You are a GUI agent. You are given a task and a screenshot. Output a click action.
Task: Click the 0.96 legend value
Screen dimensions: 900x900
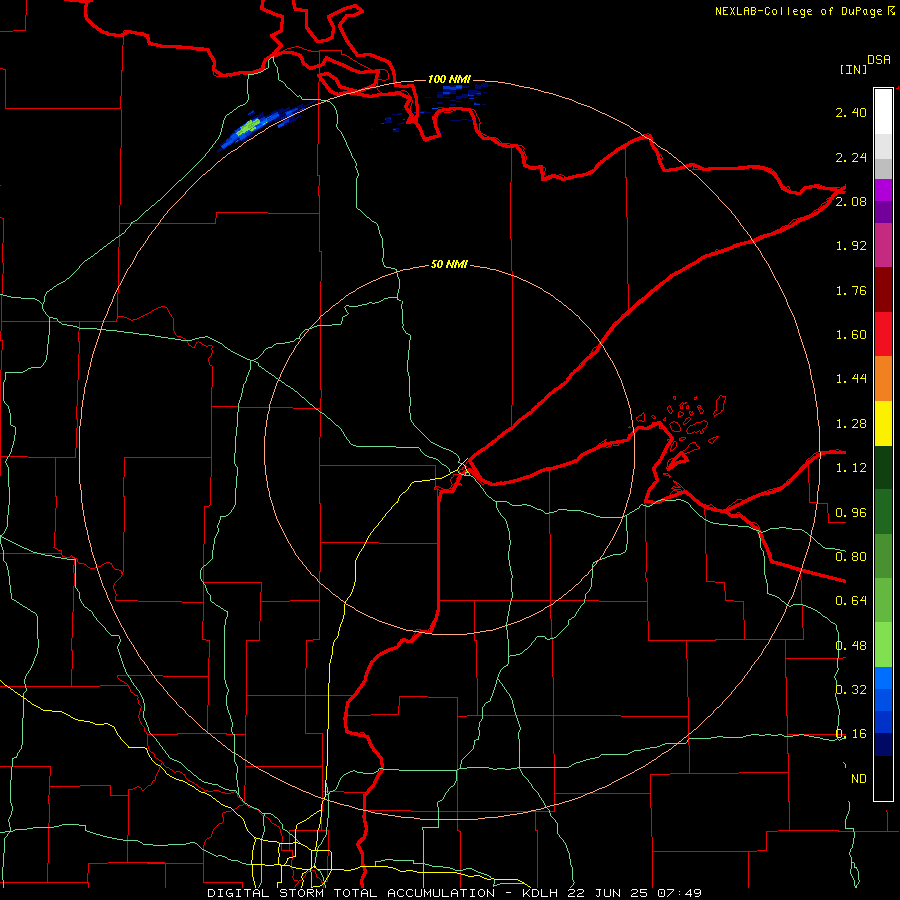click(x=851, y=513)
